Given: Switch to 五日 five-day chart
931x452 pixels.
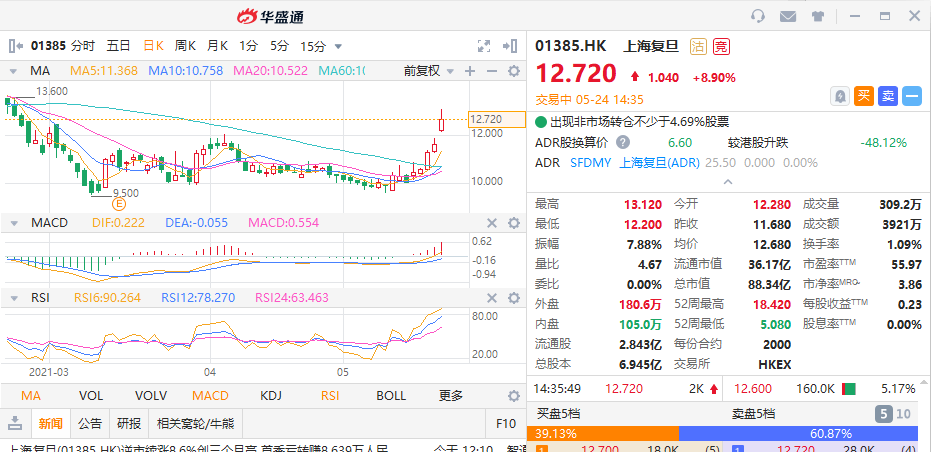Looking at the screenshot, I should point(118,46).
